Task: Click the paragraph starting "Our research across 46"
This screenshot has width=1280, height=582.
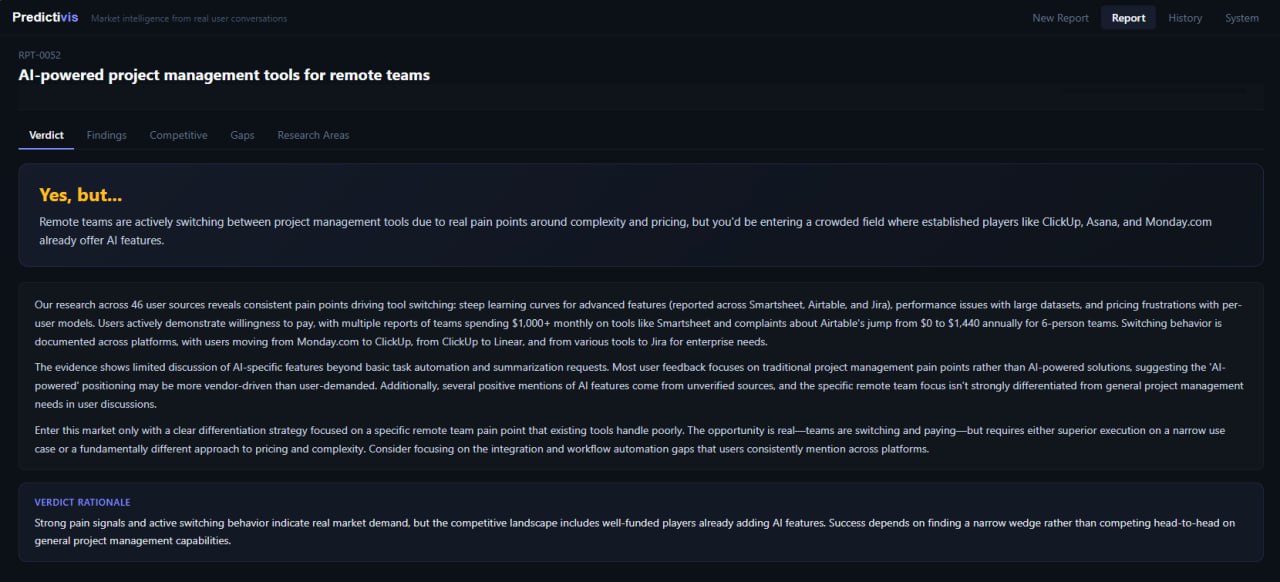Action: [x=637, y=322]
